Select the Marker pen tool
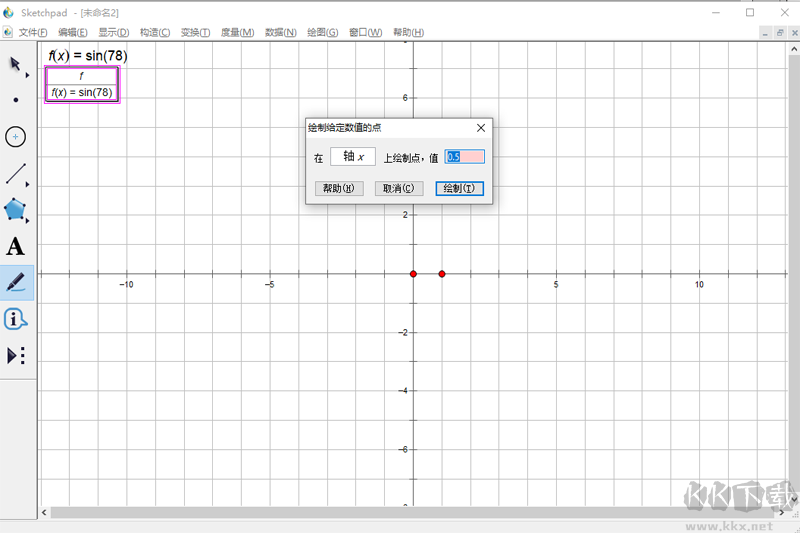800x533 pixels. coord(16,283)
